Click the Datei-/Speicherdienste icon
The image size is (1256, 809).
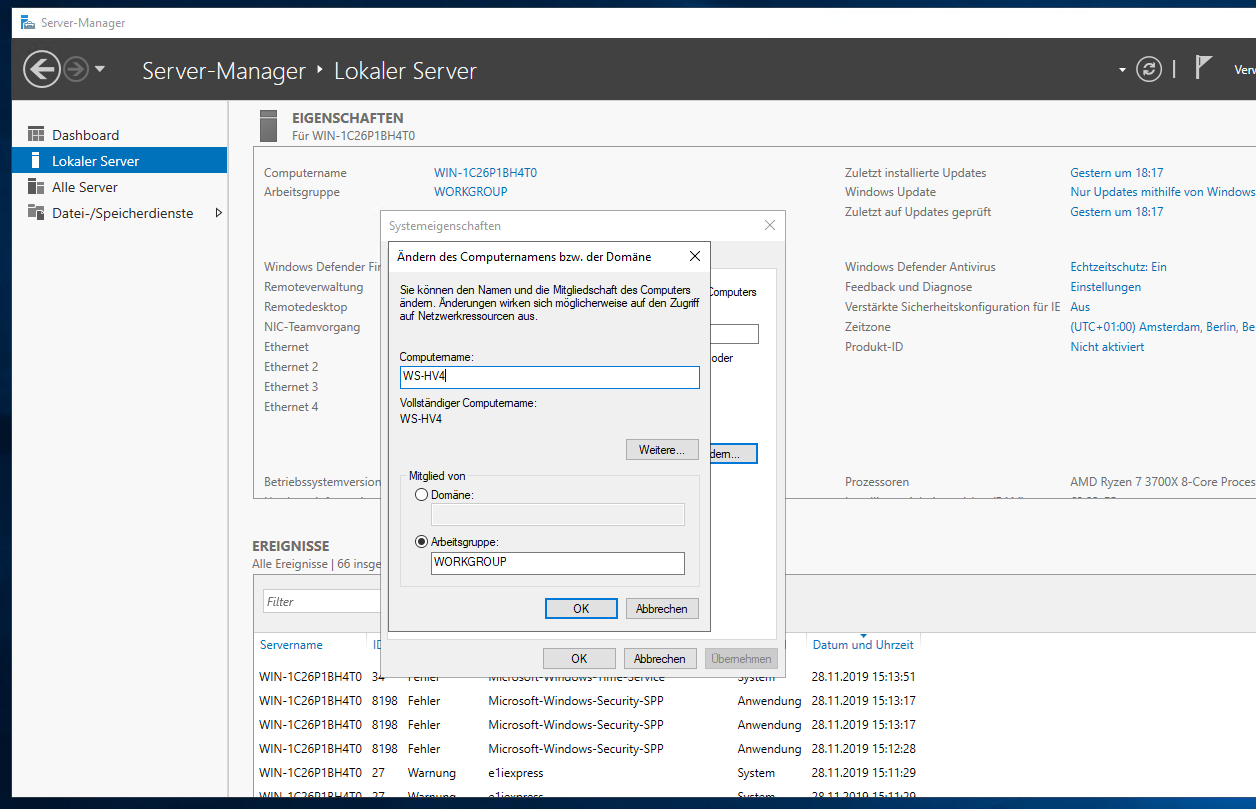36,212
